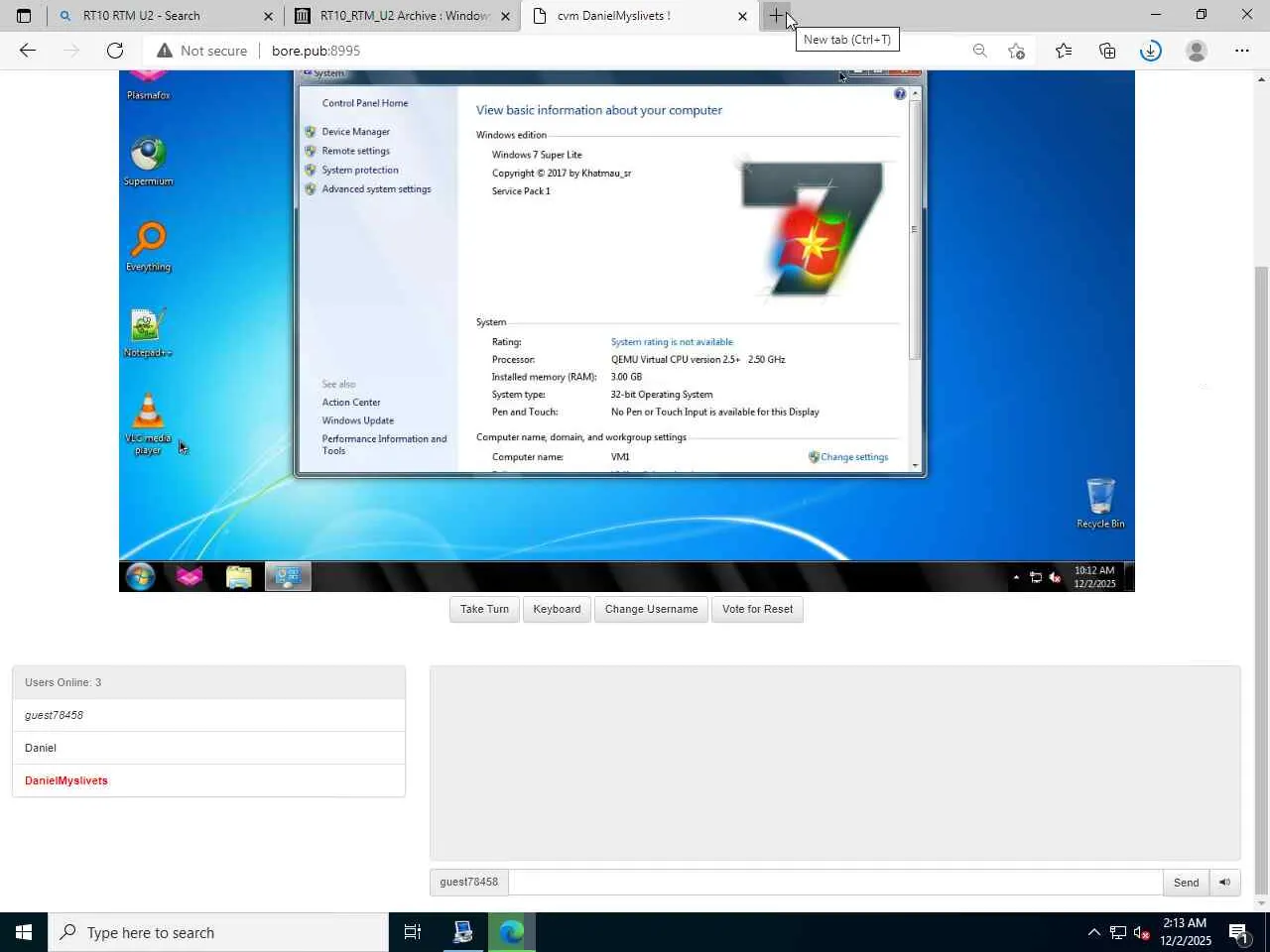Open System protection link
Image resolution: width=1270 pixels, height=952 pixels.
(x=359, y=171)
